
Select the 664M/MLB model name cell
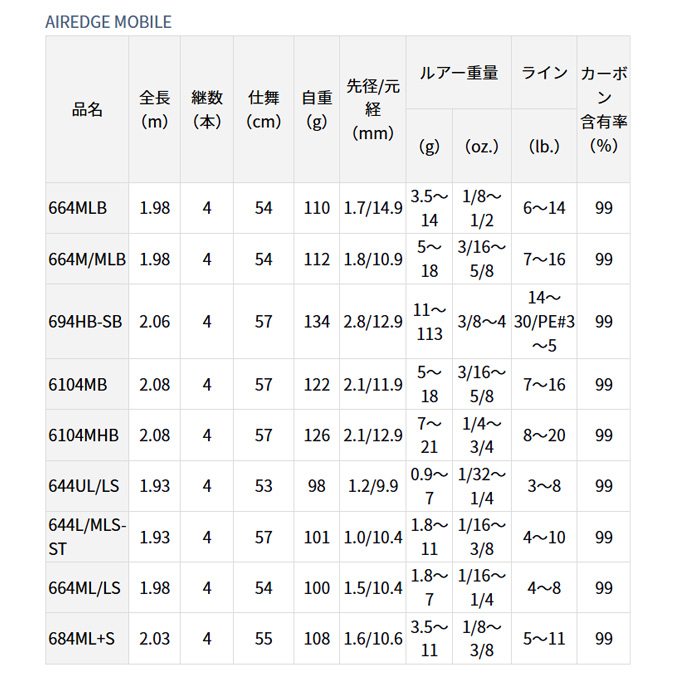tap(87, 259)
